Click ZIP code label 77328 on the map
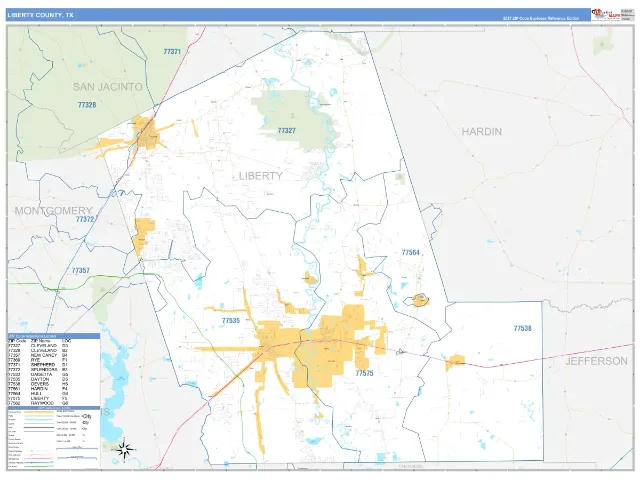The image size is (640, 480). click(x=87, y=105)
